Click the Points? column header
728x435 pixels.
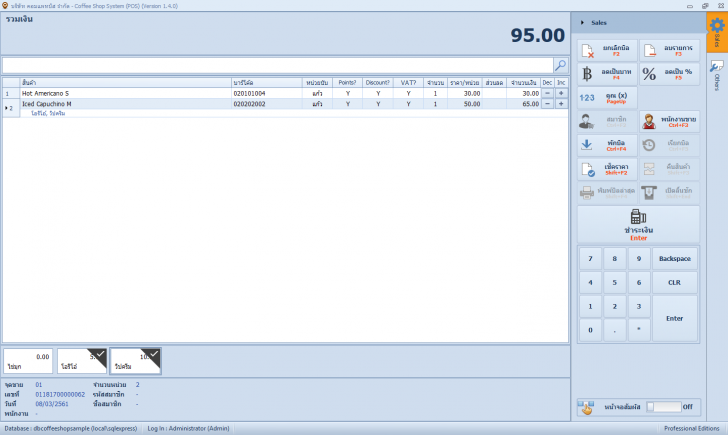[x=347, y=83]
